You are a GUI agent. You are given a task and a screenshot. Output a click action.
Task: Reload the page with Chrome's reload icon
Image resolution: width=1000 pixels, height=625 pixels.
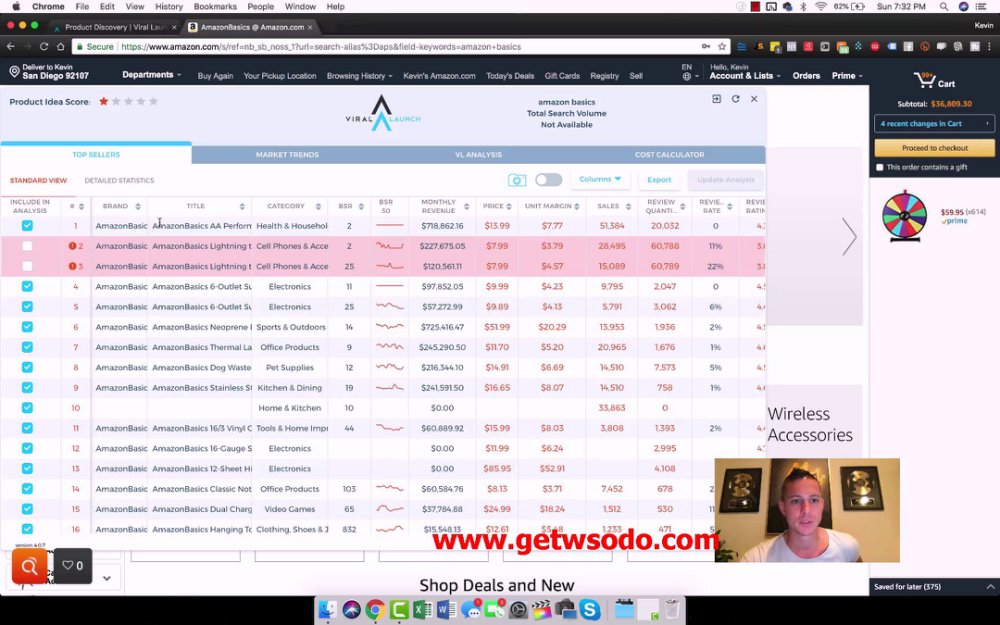point(44,47)
